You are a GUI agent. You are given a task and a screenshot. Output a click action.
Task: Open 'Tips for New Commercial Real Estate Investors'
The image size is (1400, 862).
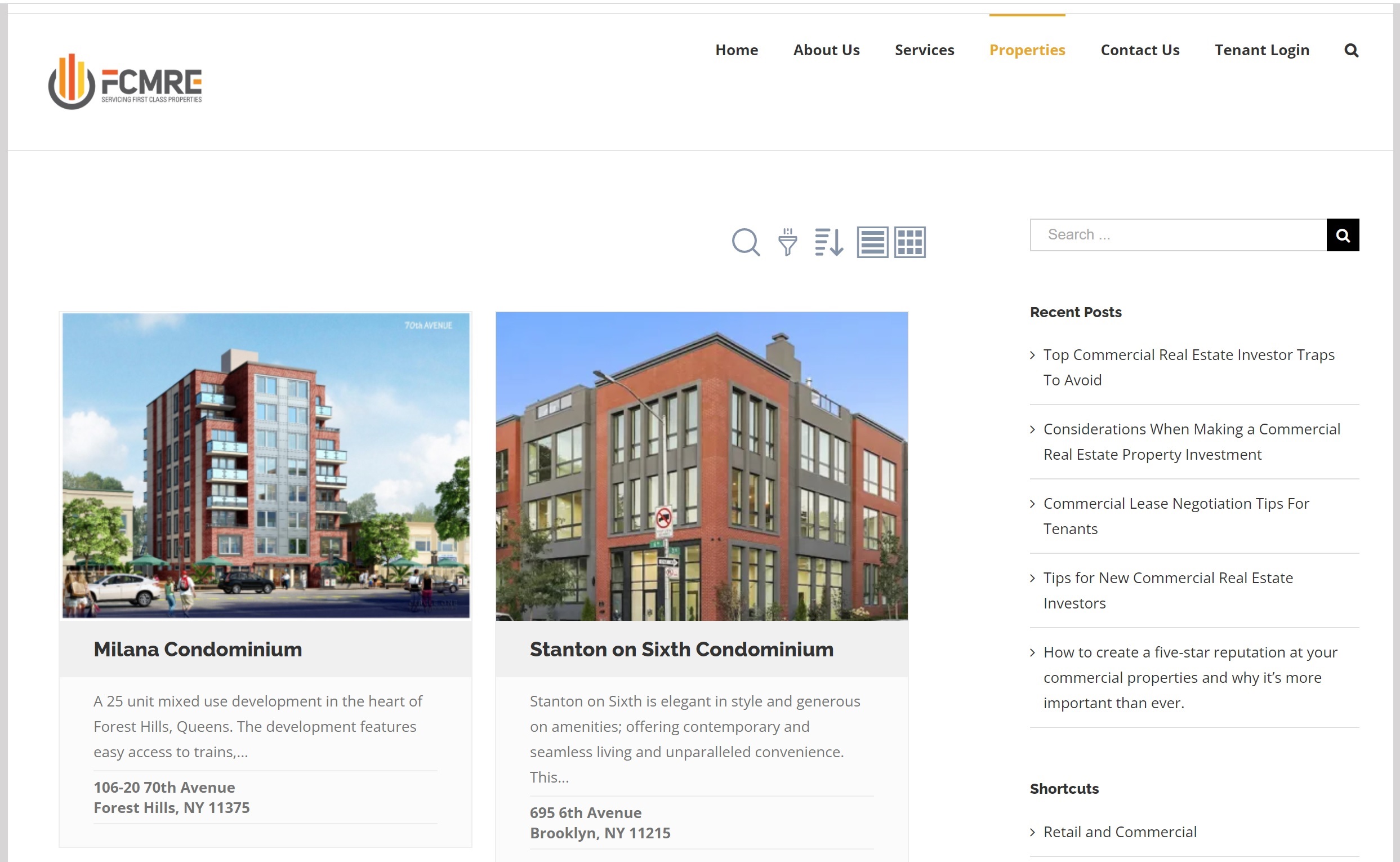pyautogui.click(x=1167, y=590)
